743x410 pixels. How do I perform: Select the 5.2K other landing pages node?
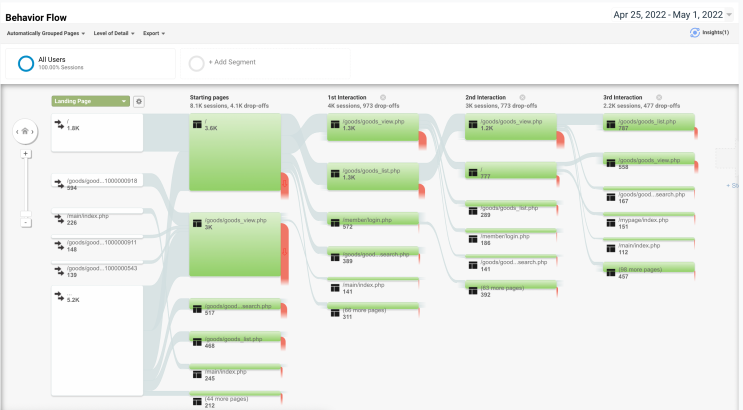[x=97, y=340]
